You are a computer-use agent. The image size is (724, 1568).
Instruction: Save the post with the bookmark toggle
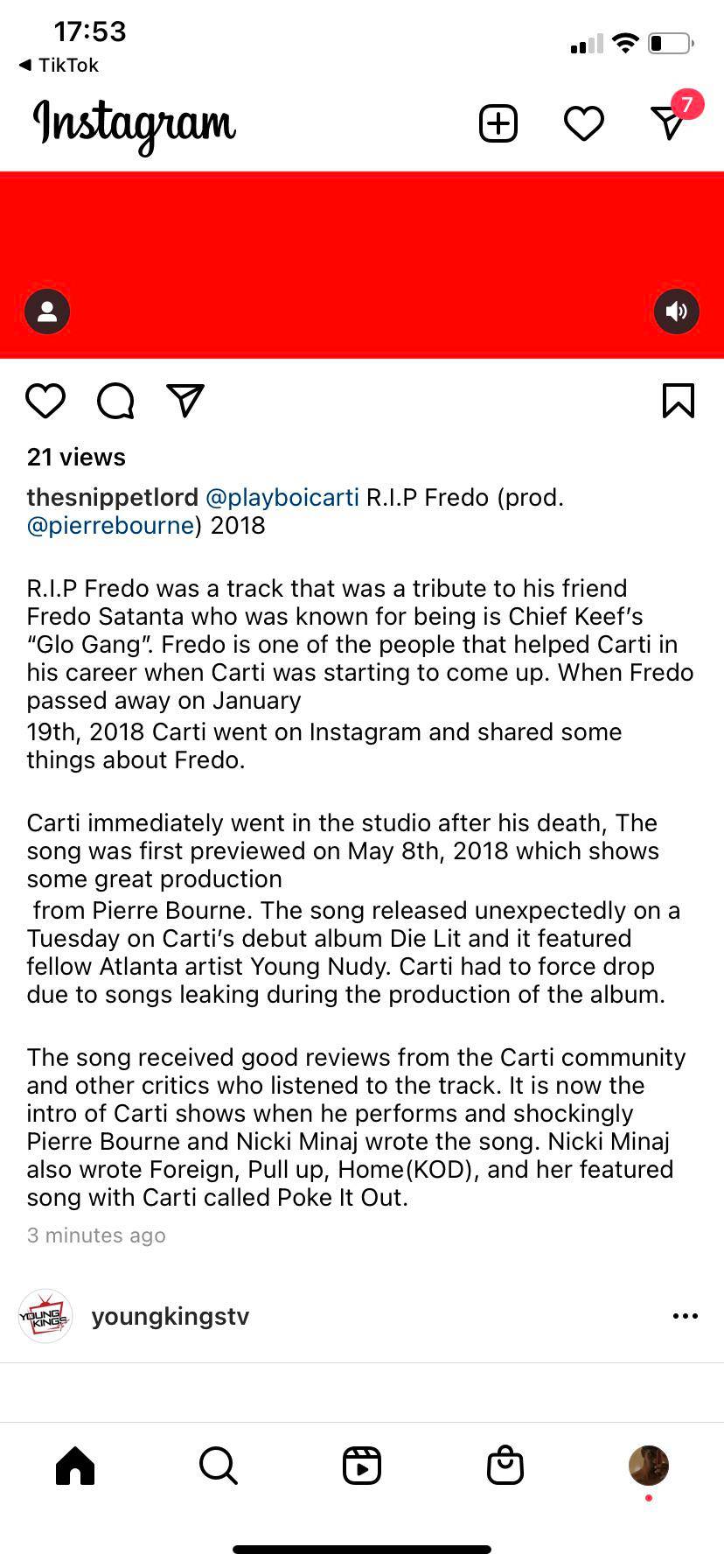click(x=679, y=400)
